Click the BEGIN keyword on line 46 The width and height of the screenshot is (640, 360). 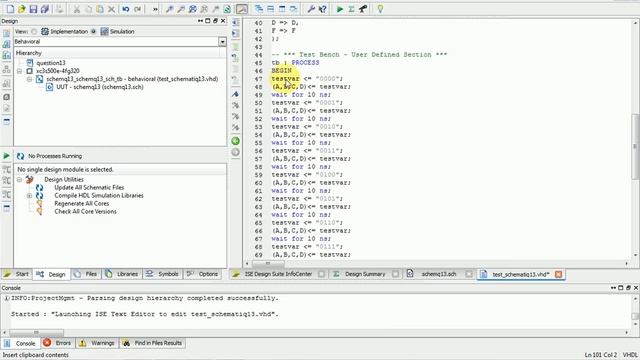click(281, 71)
